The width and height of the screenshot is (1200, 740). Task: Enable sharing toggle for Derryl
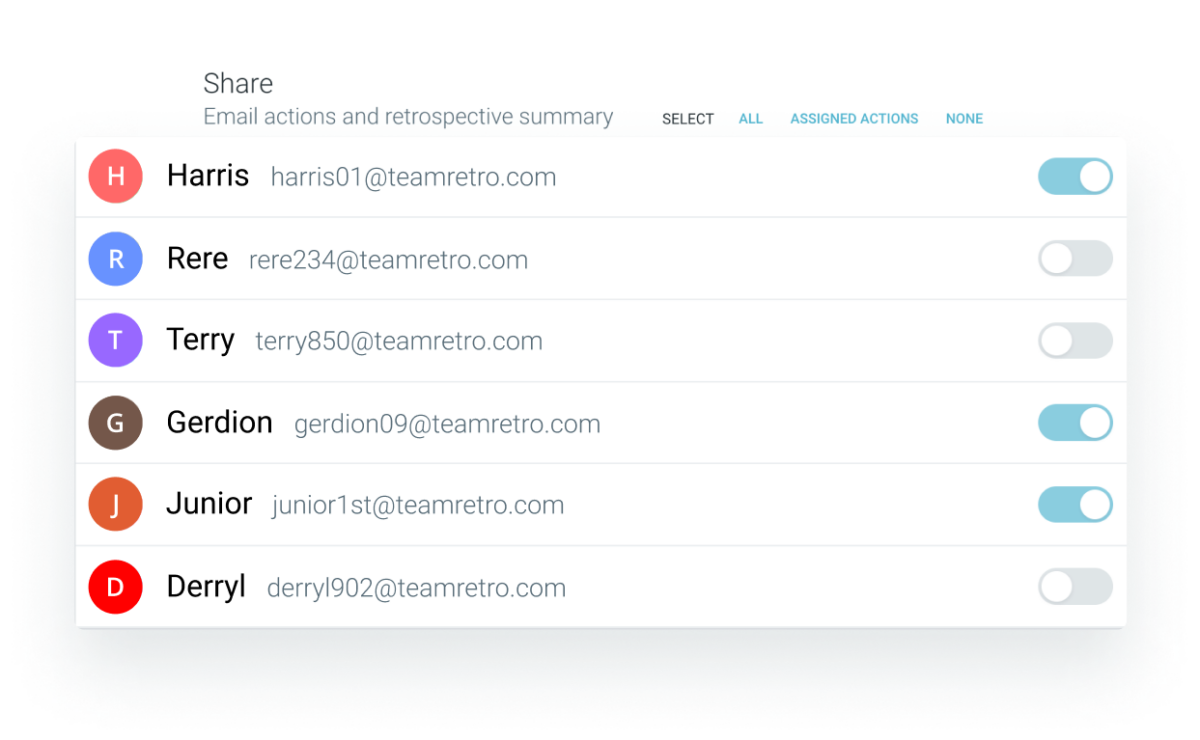click(1075, 587)
